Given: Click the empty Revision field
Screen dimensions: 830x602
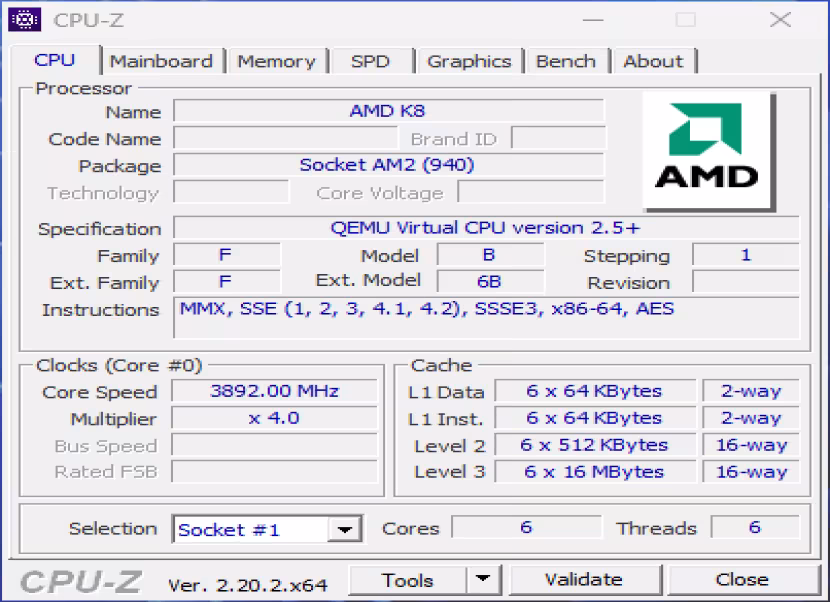Looking at the screenshot, I should 746,281.
